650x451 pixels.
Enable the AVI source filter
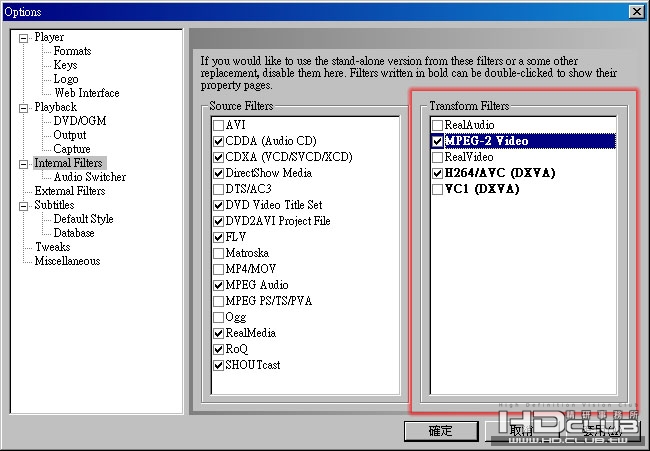pyautogui.click(x=218, y=125)
